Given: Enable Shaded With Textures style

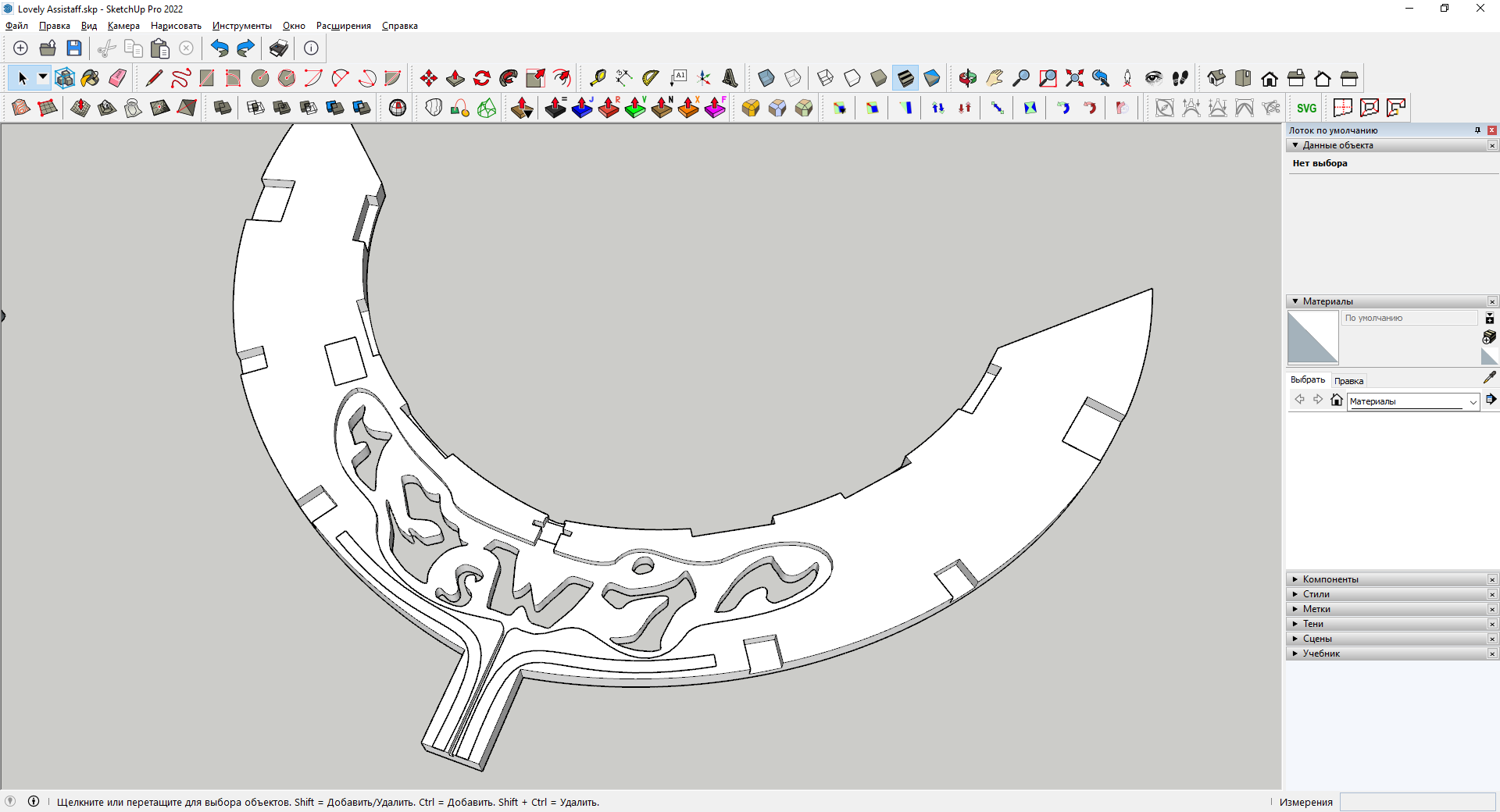Looking at the screenshot, I should click(x=905, y=78).
